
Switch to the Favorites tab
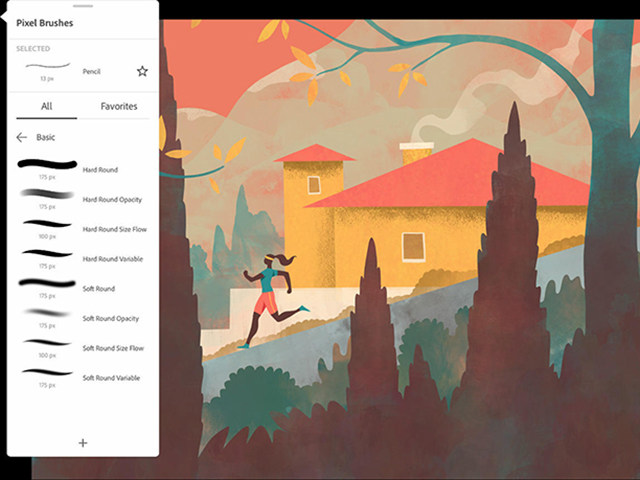119,106
